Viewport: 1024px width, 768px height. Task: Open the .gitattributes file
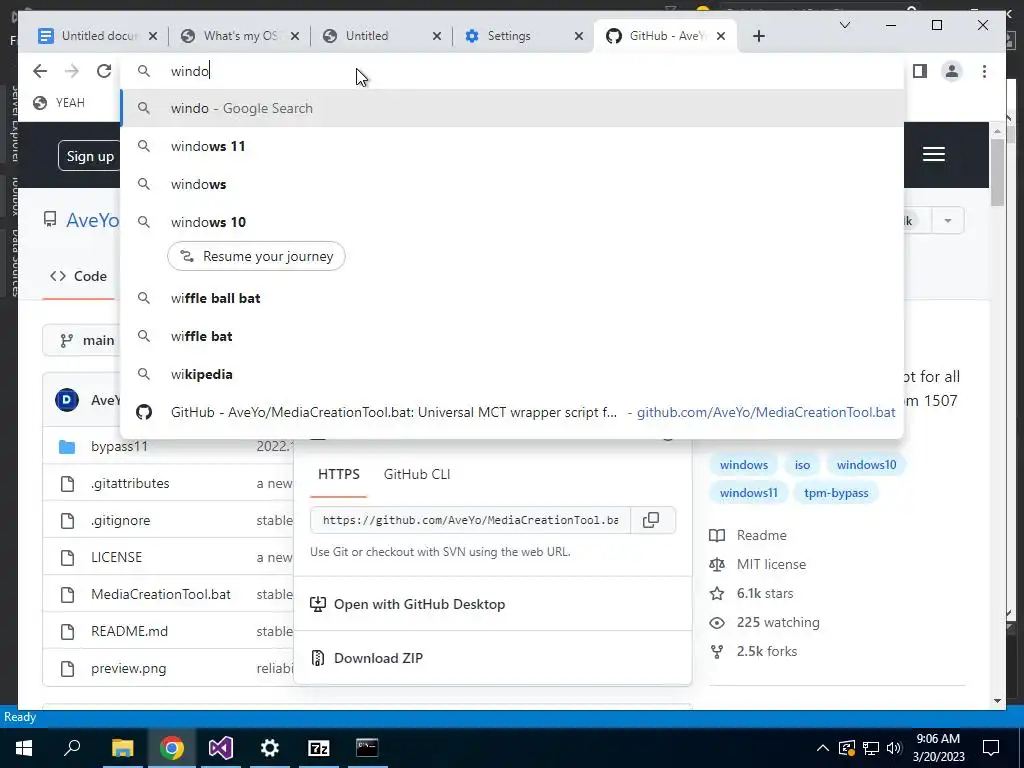tap(130, 483)
